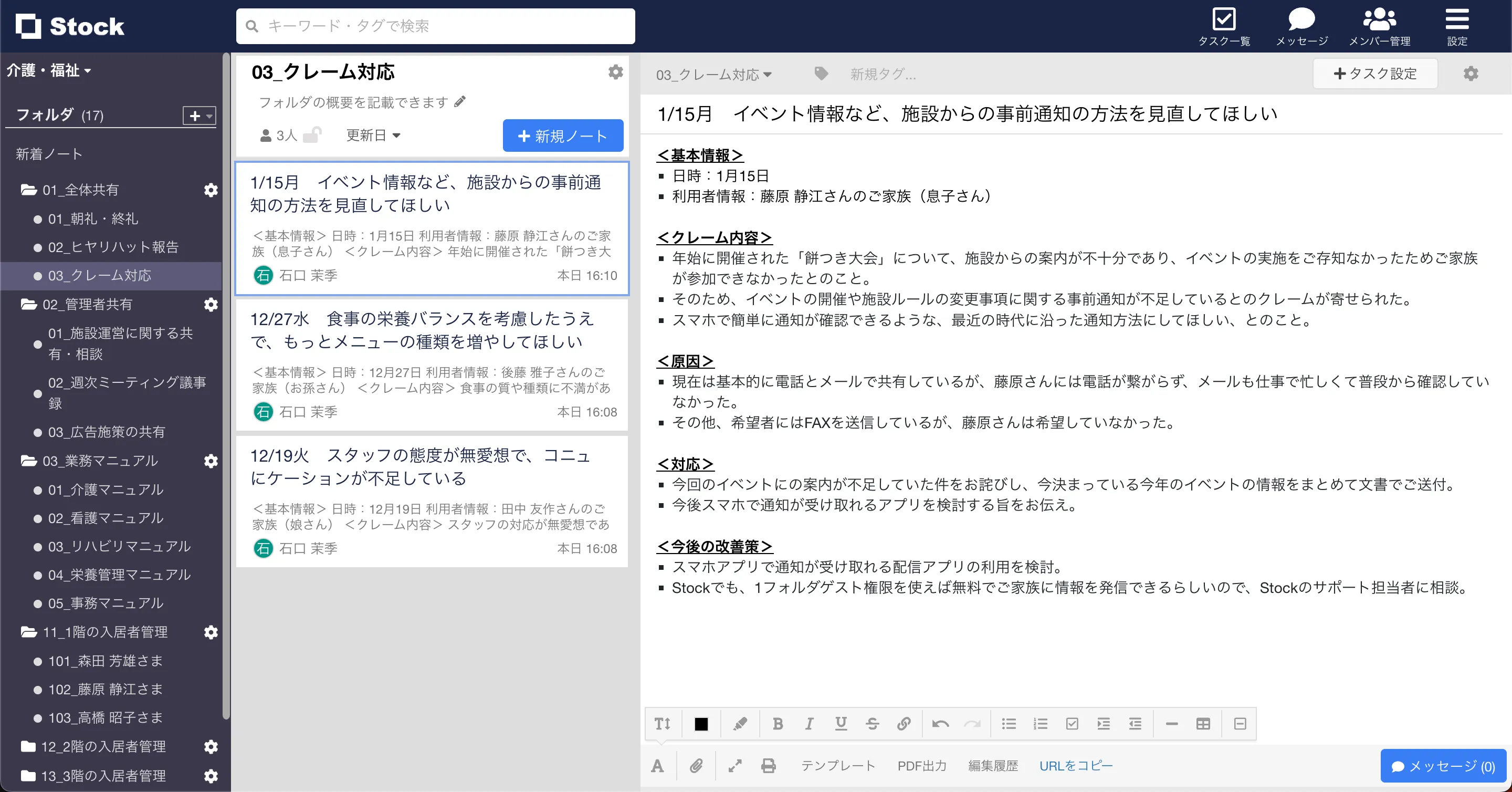Expand editor to fullscreen with arrows icon
Screen dimensions: 1512x792
(x=734, y=765)
